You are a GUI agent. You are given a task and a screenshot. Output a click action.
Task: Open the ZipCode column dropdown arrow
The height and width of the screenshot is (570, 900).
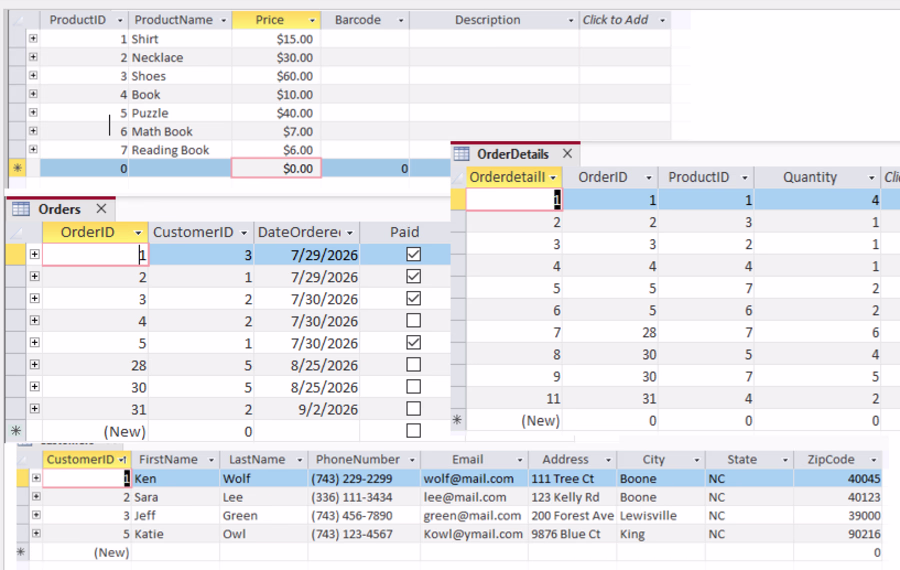coord(874,460)
